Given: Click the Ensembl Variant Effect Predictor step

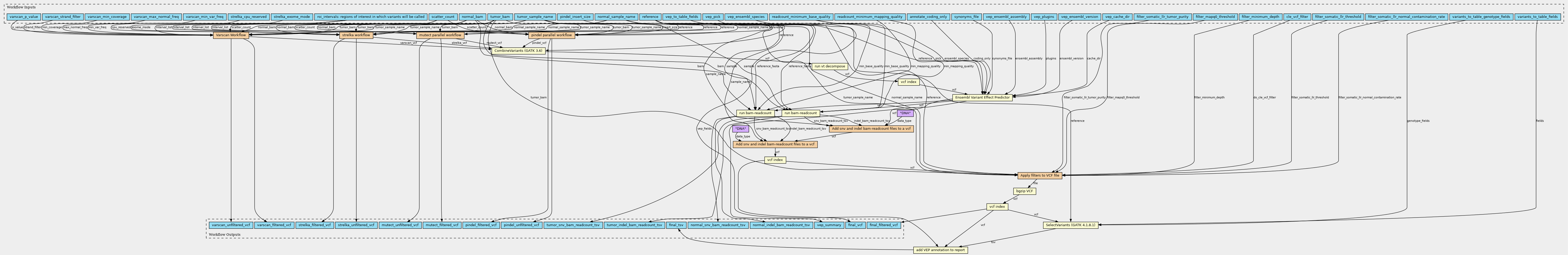Looking at the screenshot, I should pos(982,98).
